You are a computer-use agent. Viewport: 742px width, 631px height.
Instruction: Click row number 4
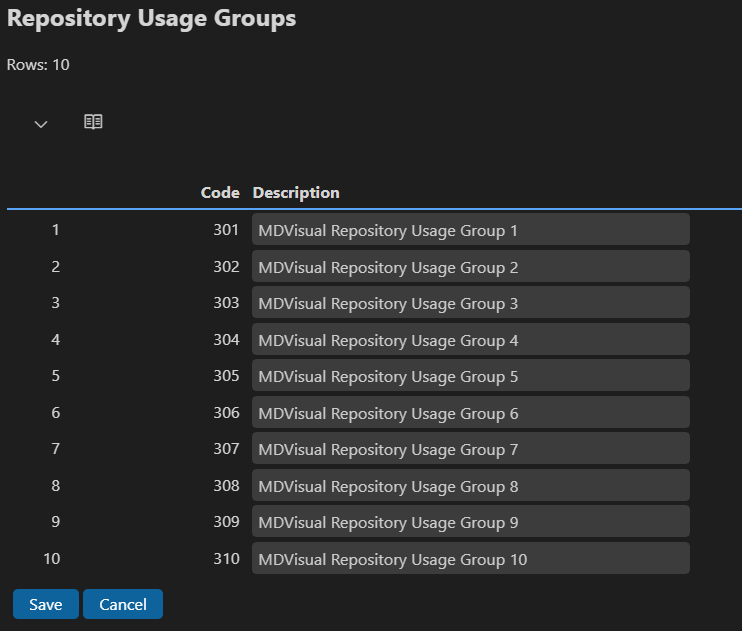tap(55, 339)
